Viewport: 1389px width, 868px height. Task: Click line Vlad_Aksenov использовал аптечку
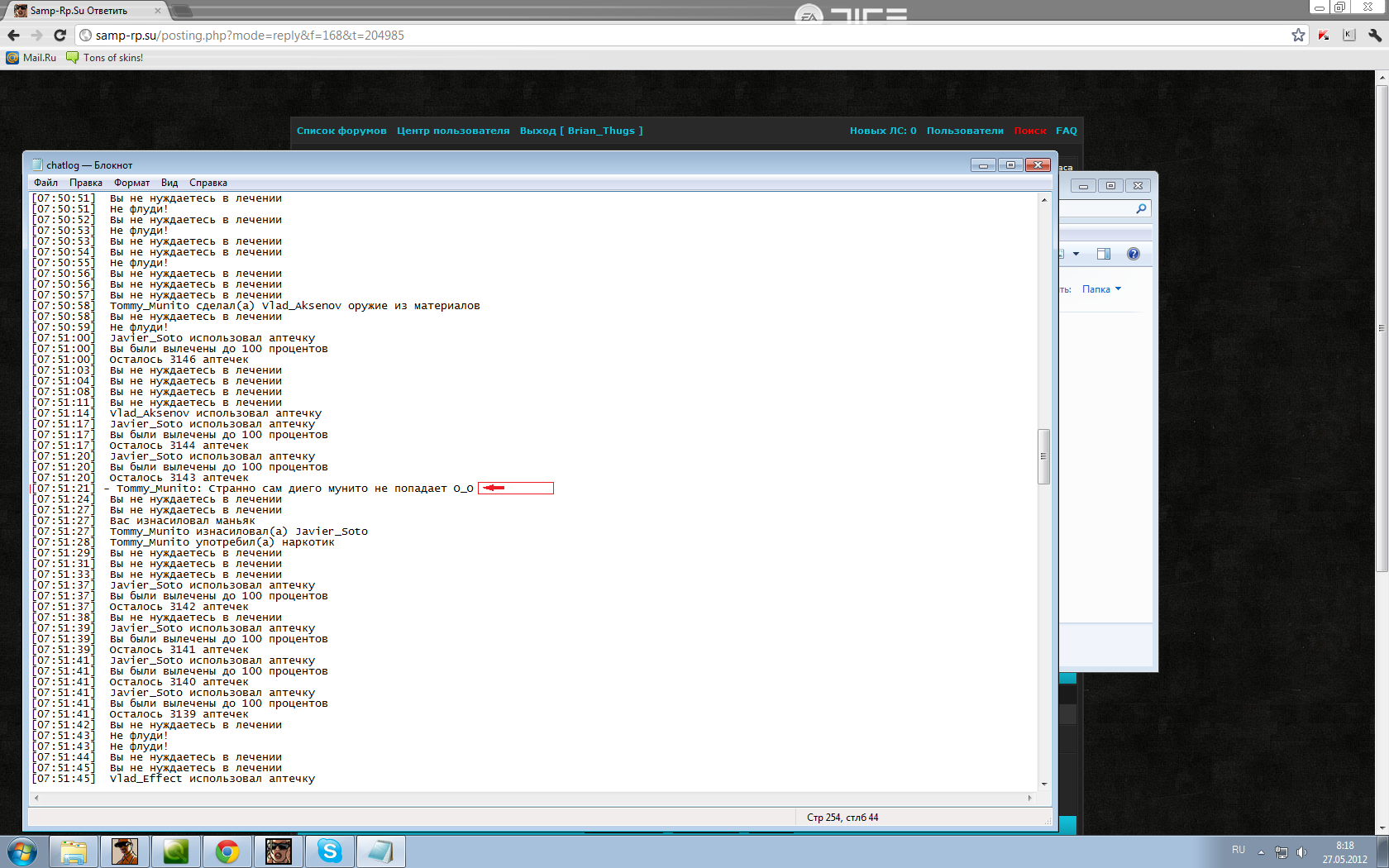point(176,413)
